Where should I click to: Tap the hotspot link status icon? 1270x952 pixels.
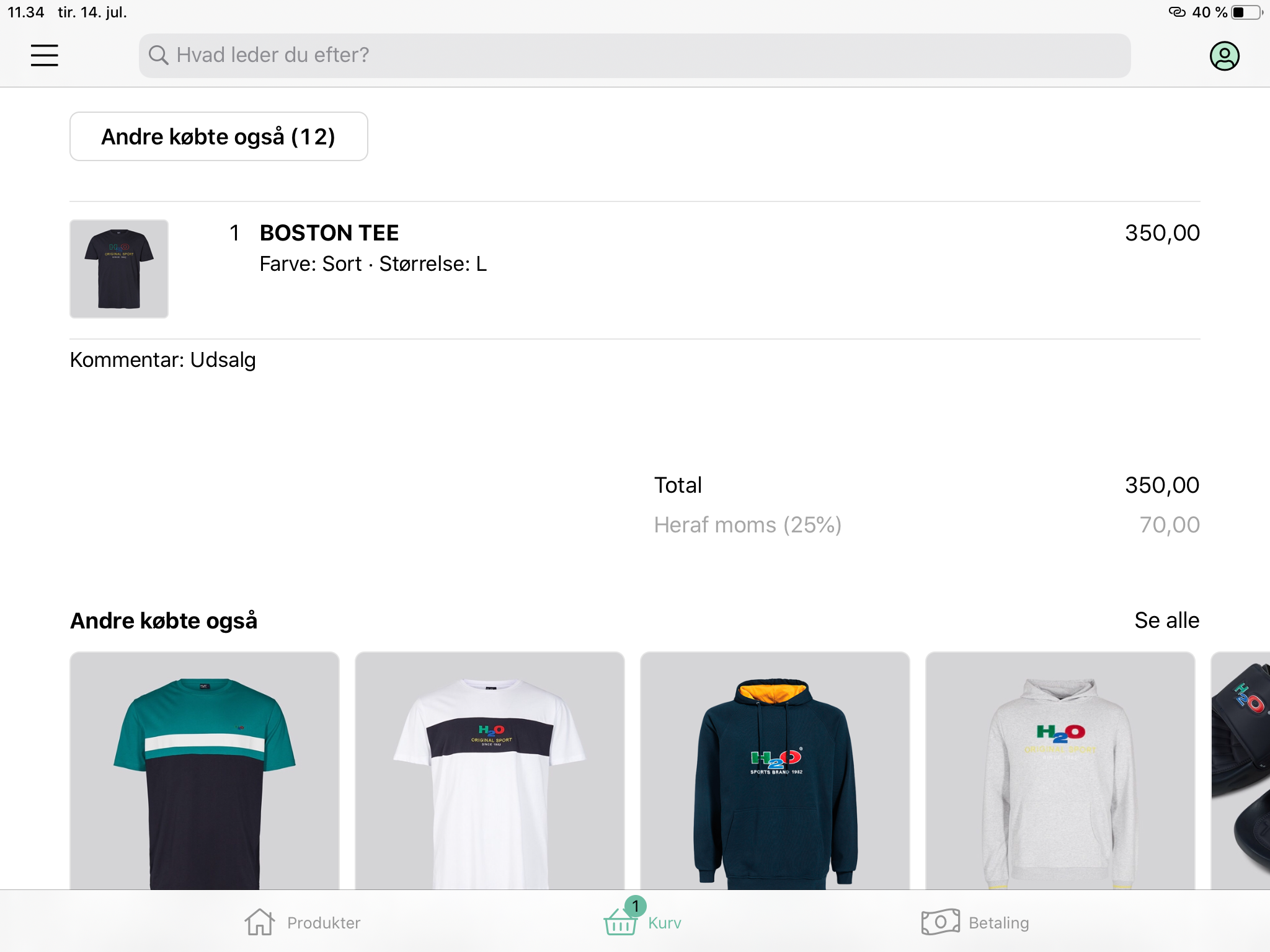coord(1176,12)
